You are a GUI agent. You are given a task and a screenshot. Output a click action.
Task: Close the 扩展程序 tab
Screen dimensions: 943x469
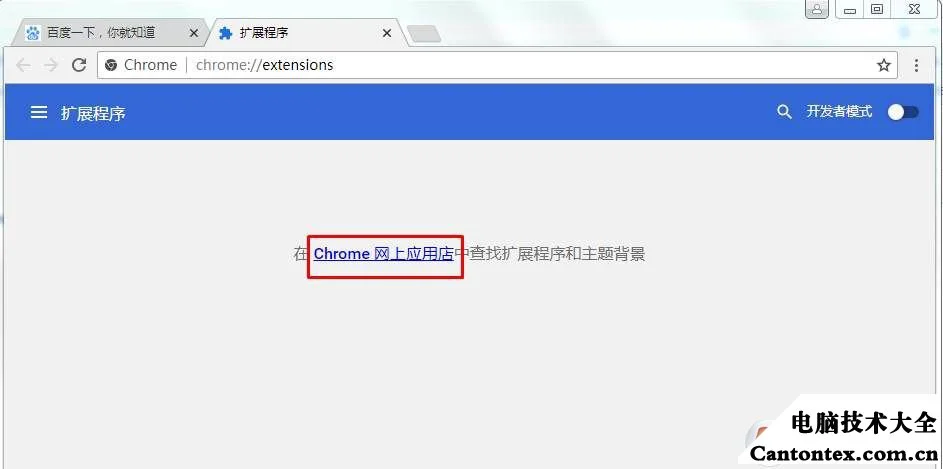pos(387,33)
